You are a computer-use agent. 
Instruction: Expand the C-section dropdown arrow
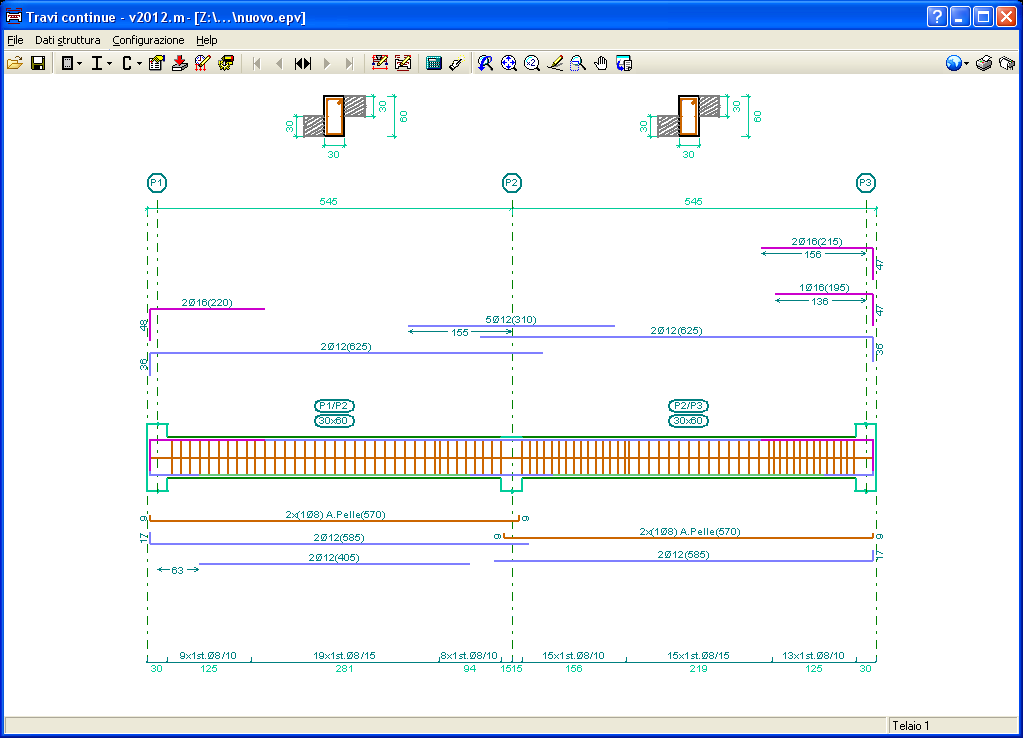click(x=140, y=64)
